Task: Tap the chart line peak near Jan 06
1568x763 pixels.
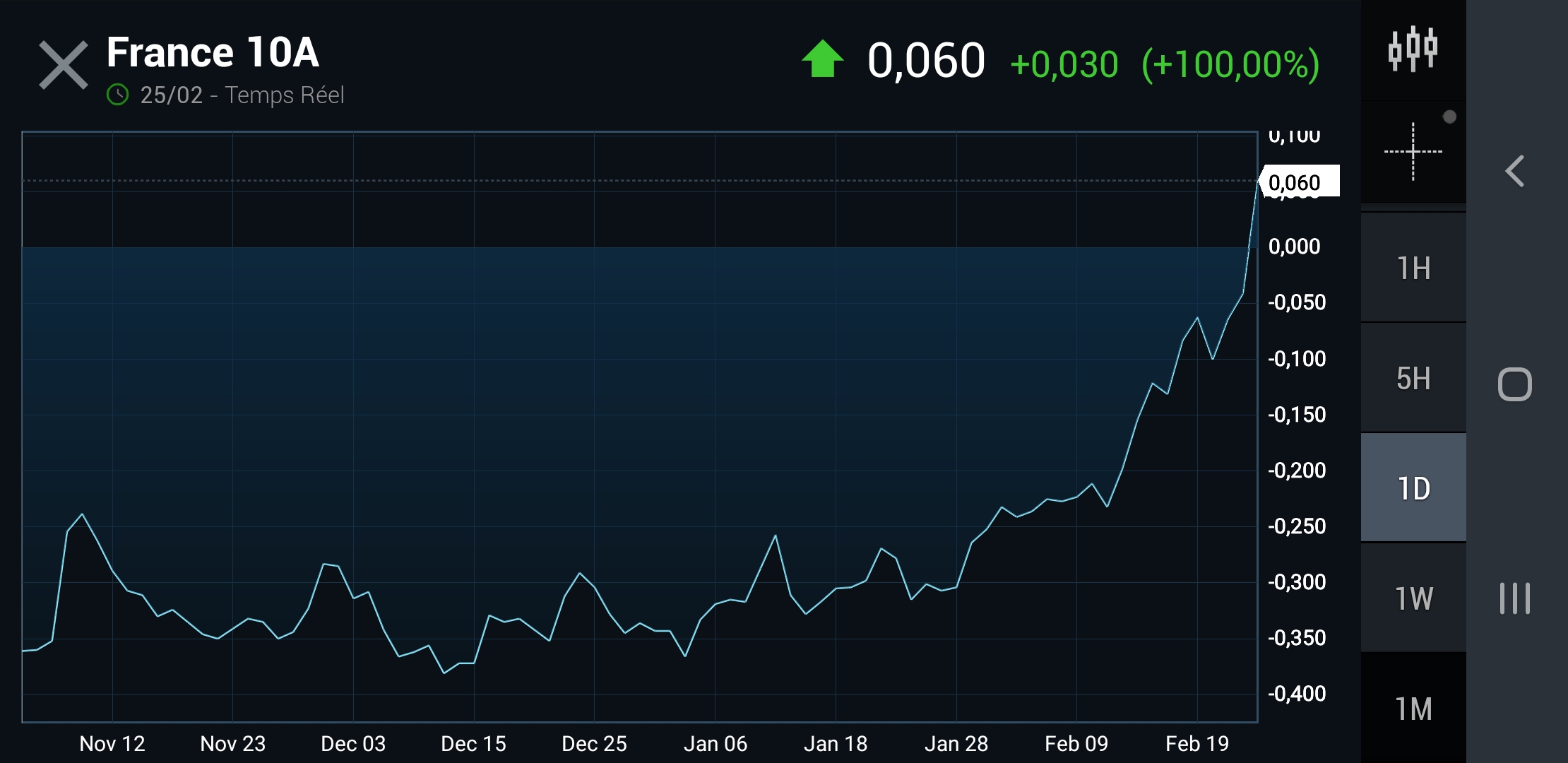Action: pos(775,536)
